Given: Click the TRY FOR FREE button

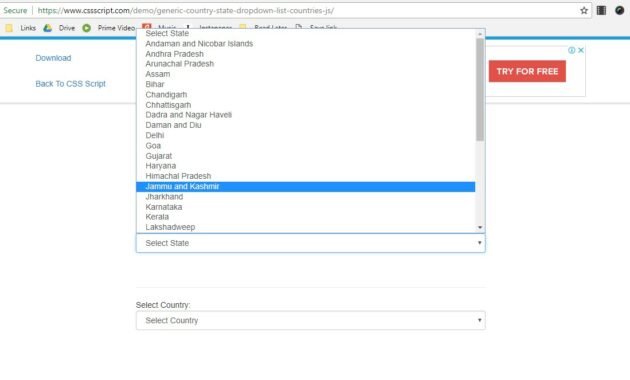Looking at the screenshot, I should 527,72.
